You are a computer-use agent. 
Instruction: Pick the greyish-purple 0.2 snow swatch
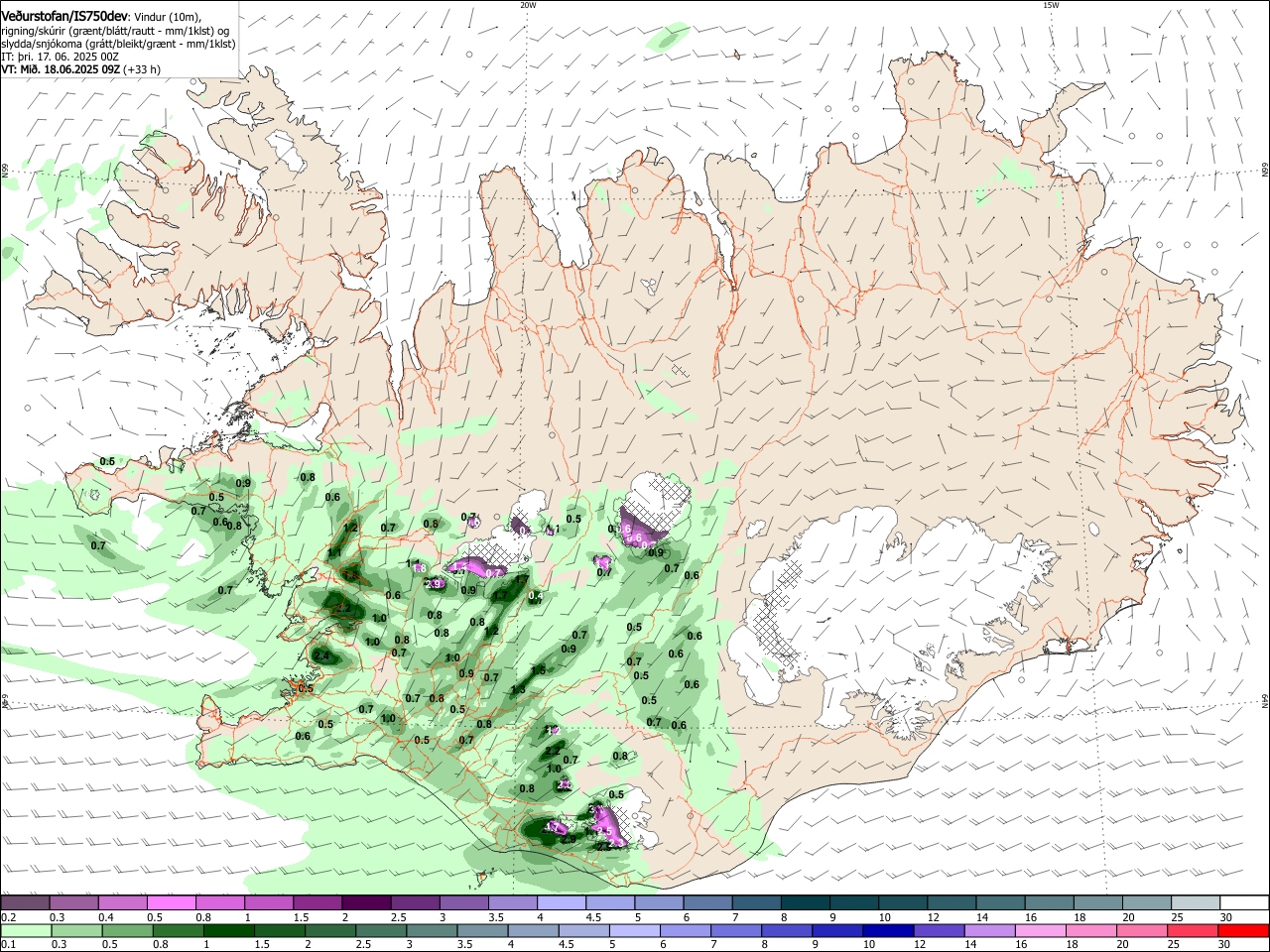(x=25, y=902)
